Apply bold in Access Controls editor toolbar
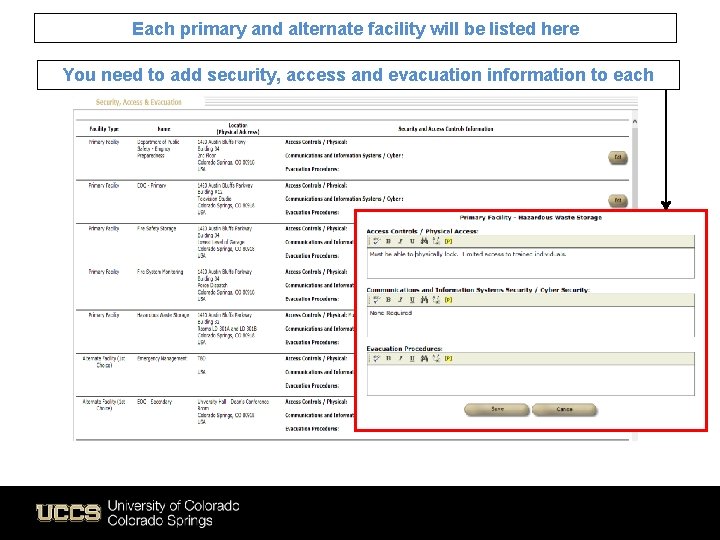The image size is (720, 540). (388, 241)
